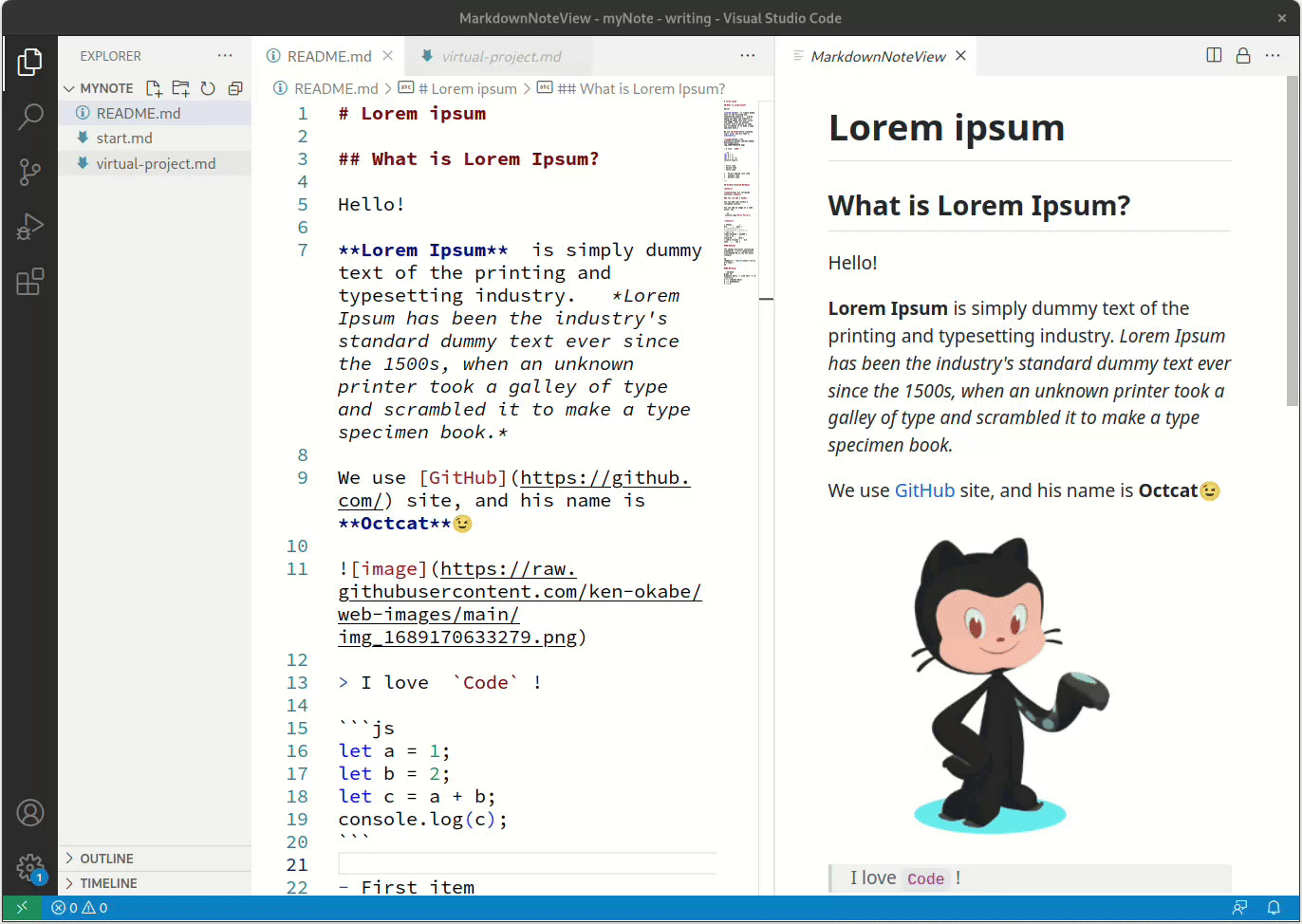Click the EXPLORER panel title
This screenshot has width=1302, height=924.
click(x=110, y=56)
